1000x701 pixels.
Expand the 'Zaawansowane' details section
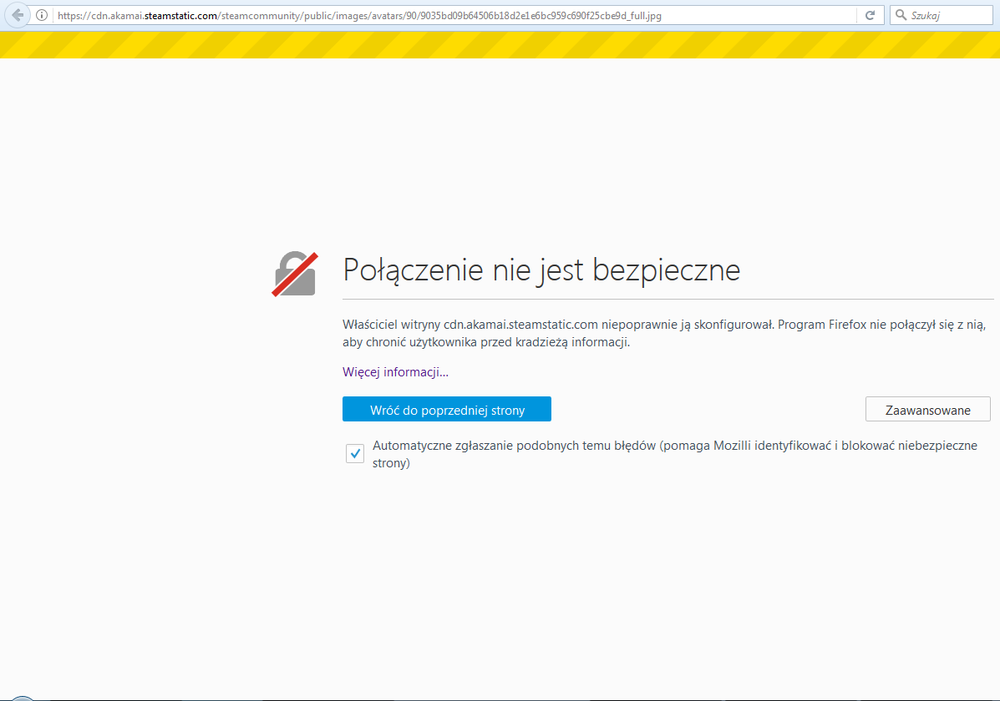coord(927,410)
